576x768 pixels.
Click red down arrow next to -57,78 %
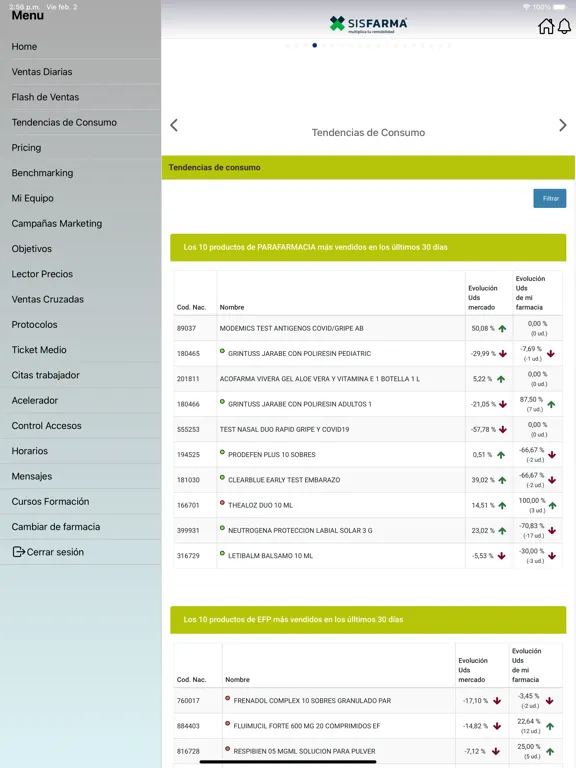[x=503, y=430]
